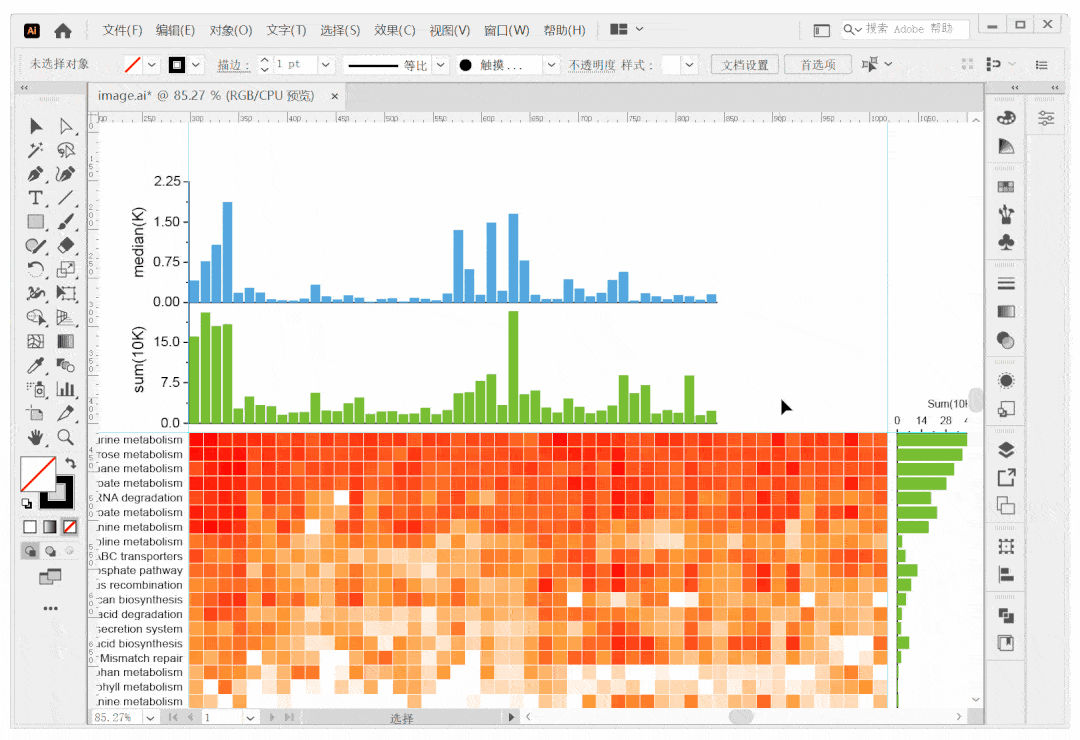
Task: Click the Column Graph tool
Action: click(x=66, y=389)
